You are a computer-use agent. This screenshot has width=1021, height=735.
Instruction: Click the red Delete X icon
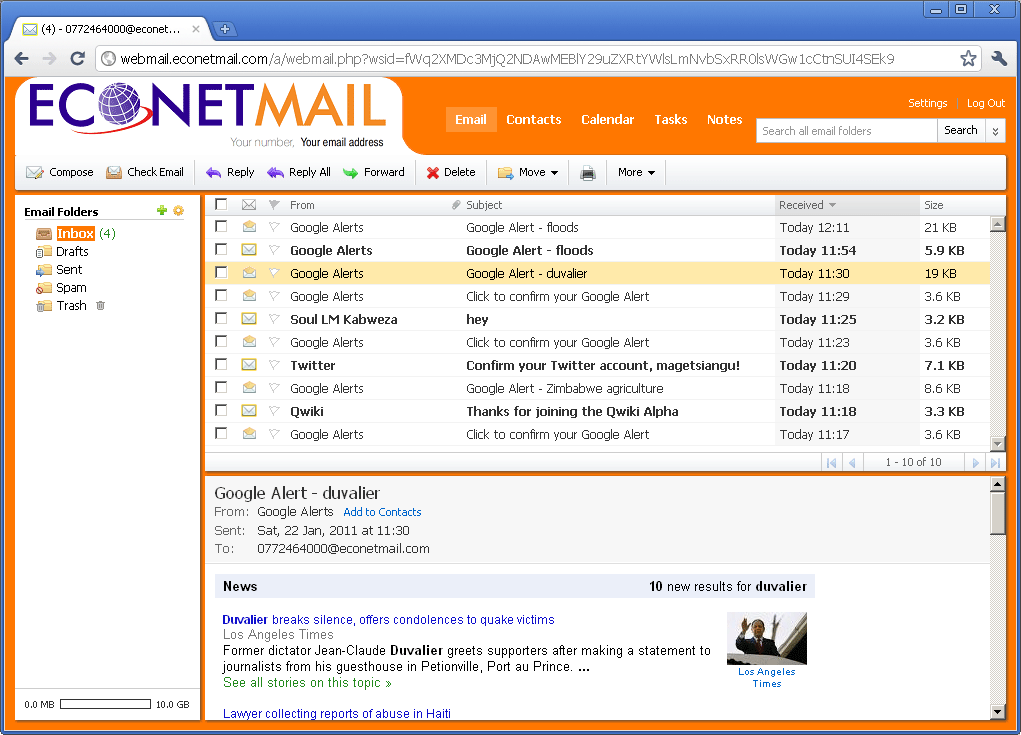click(433, 173)
